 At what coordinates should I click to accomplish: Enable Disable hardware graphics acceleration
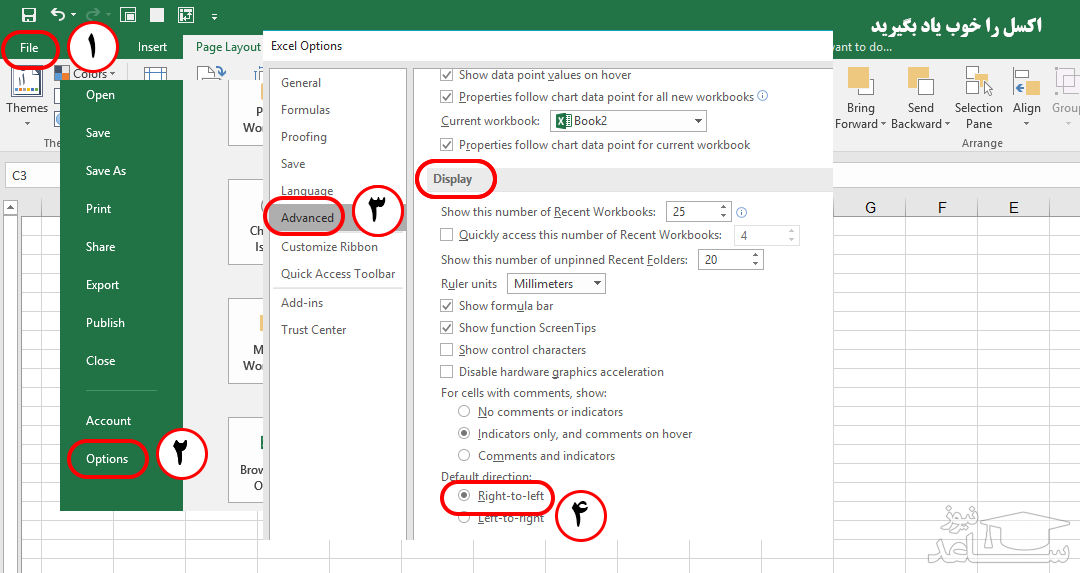447,372
